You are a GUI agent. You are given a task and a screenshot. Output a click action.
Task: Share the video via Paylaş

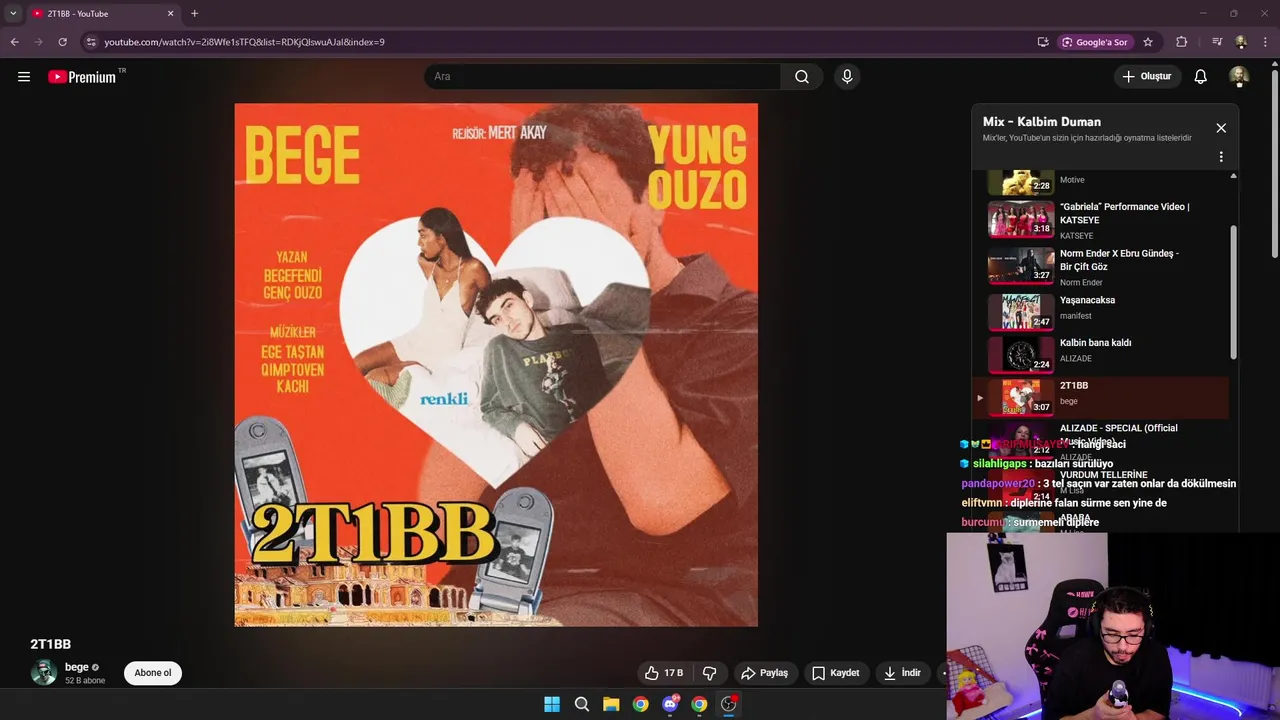tap(764, 673)
